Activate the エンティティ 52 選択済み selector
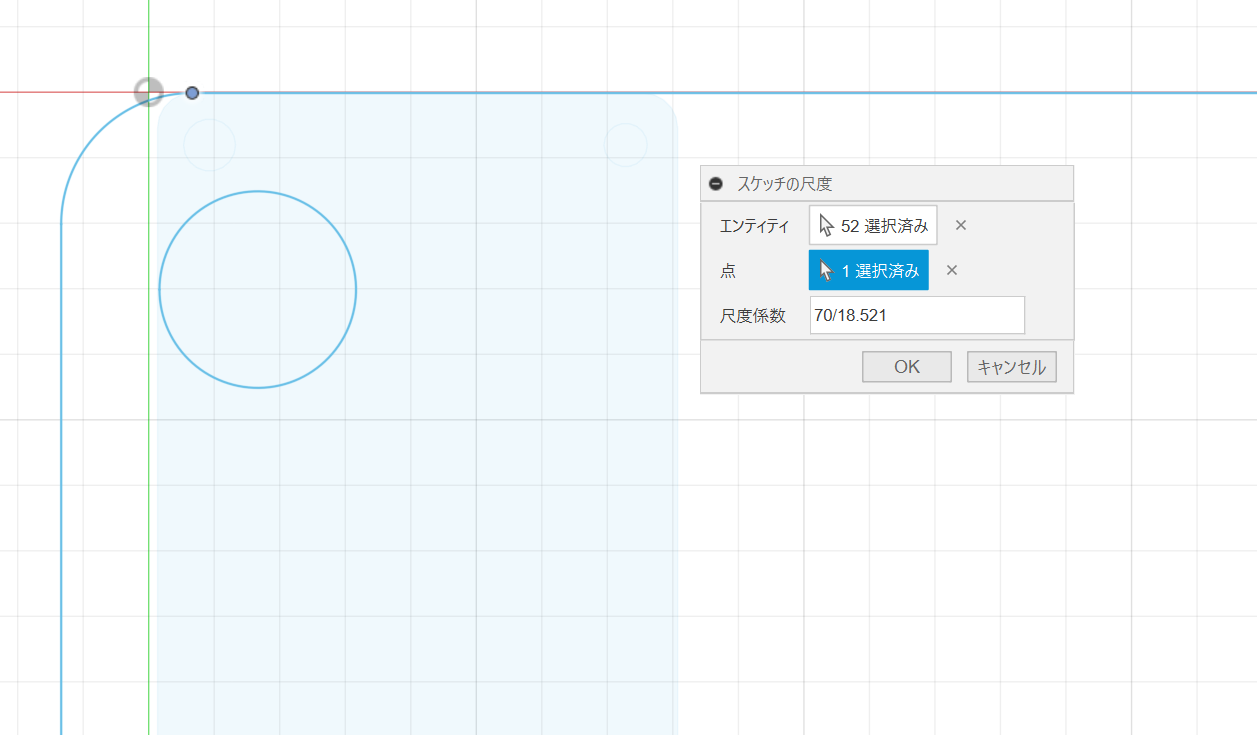 tap(873, 225)
